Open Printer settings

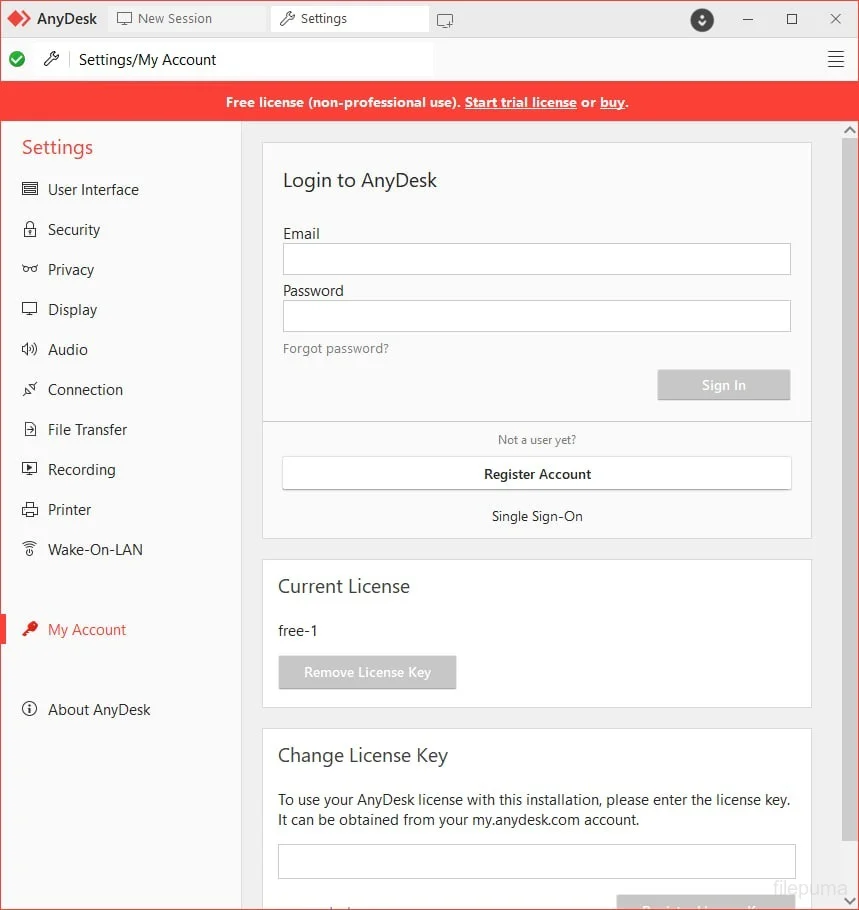click(70, 510)
